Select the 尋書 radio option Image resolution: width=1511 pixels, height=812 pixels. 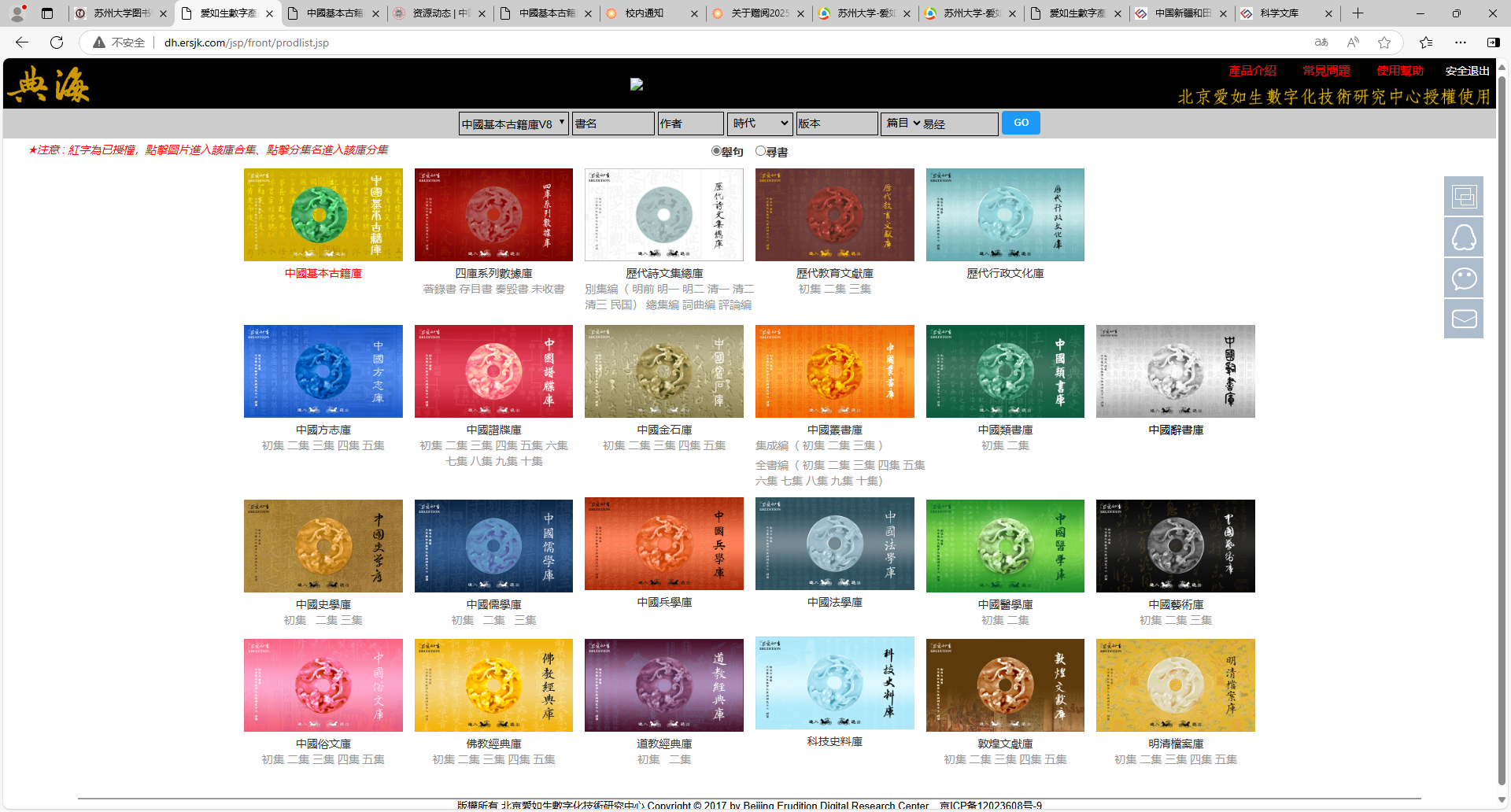[x=760, y=151]
